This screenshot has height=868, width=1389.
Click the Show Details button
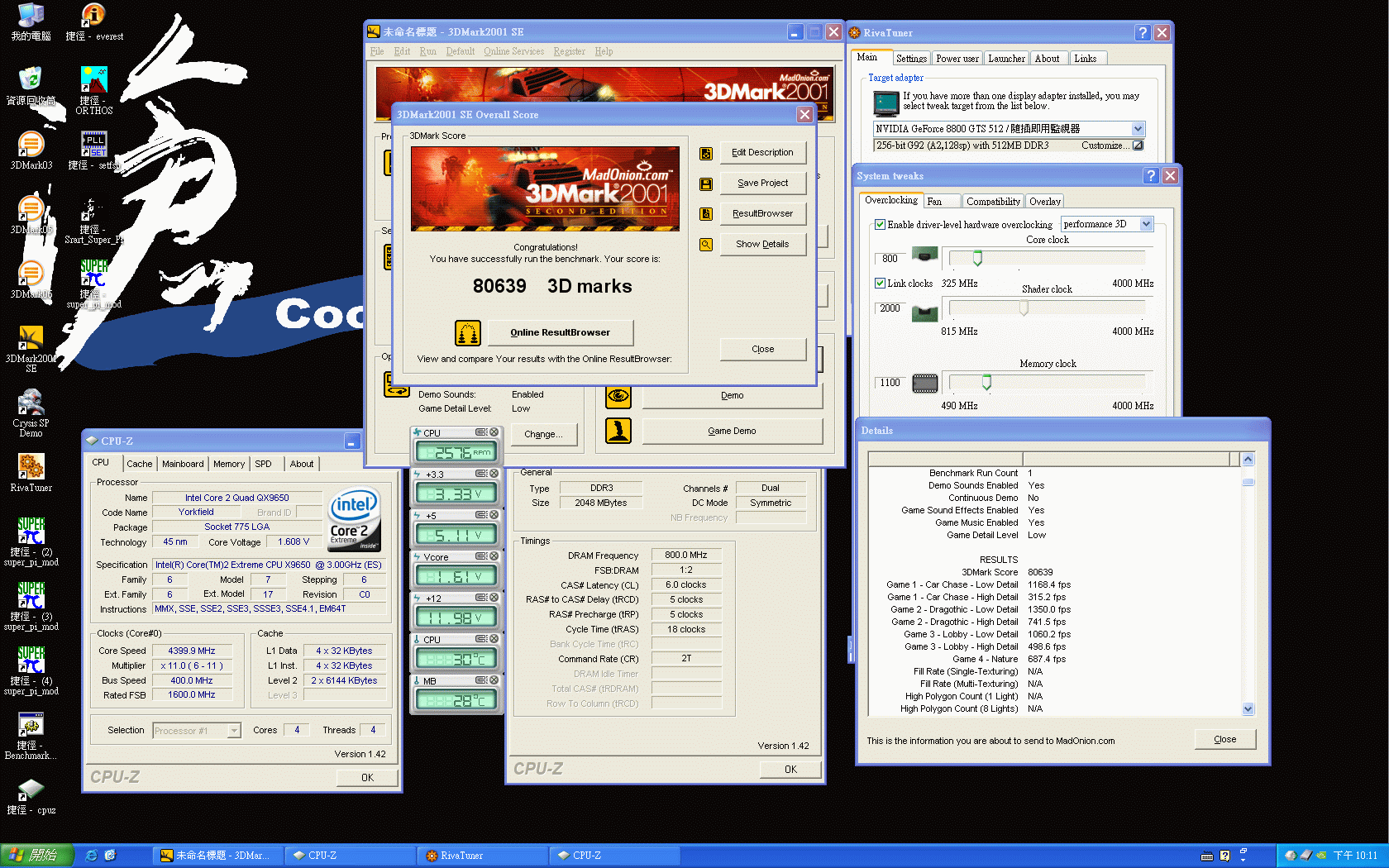tap(762, 245)
